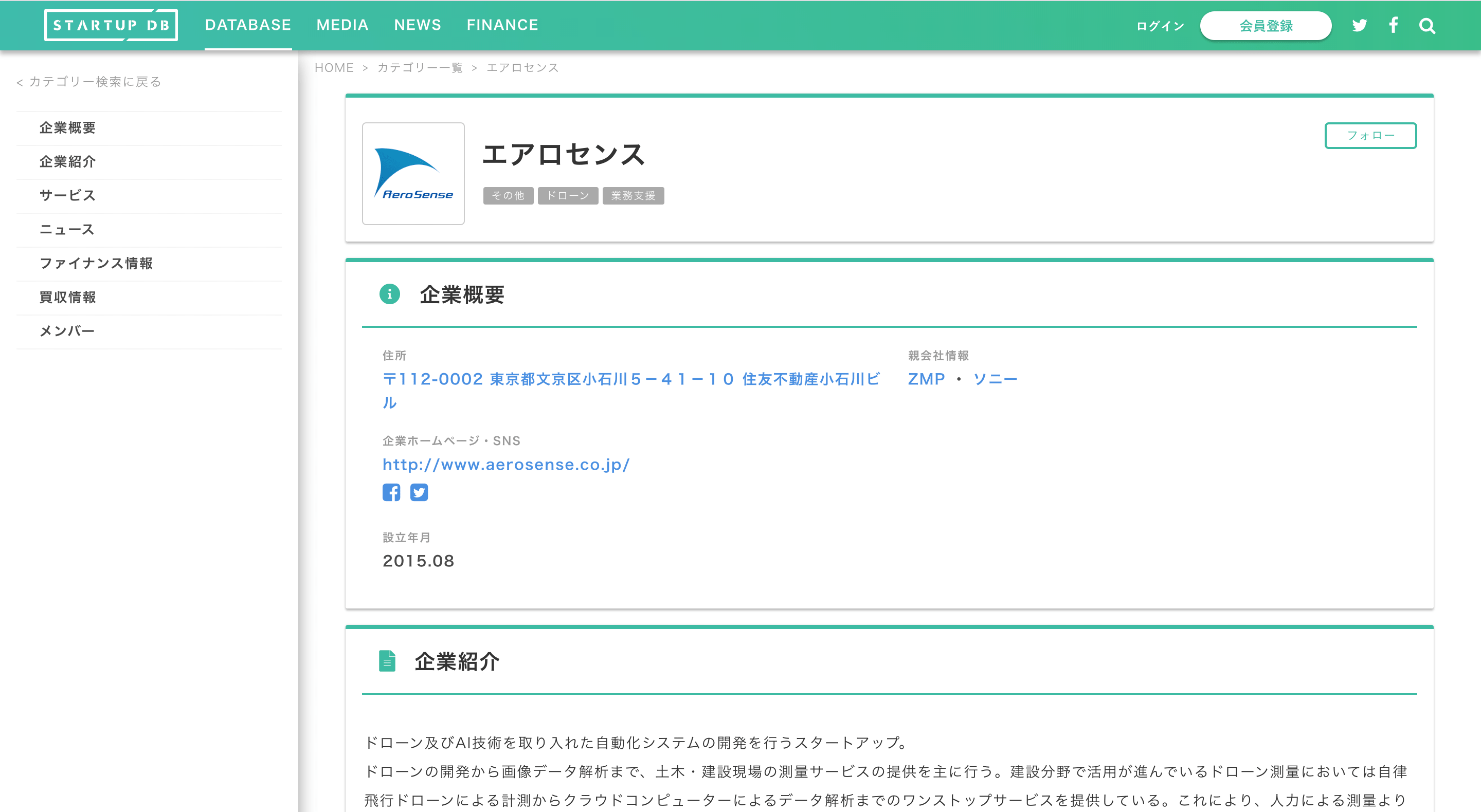Click the Twitter icon in the header
The width and height of the screenshot is (1481, 812).
coord(1360,25)
